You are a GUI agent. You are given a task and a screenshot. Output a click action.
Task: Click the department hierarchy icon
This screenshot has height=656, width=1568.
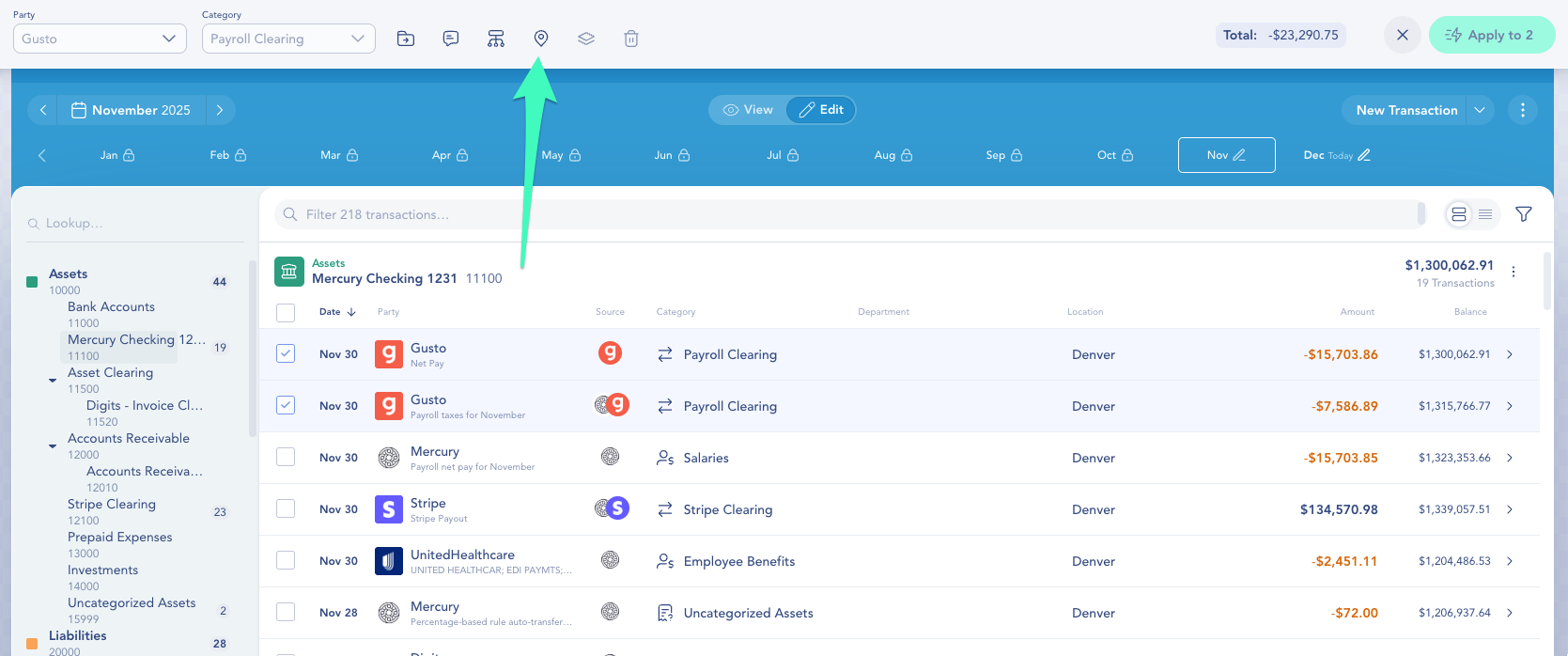click(x=496, y=39)
